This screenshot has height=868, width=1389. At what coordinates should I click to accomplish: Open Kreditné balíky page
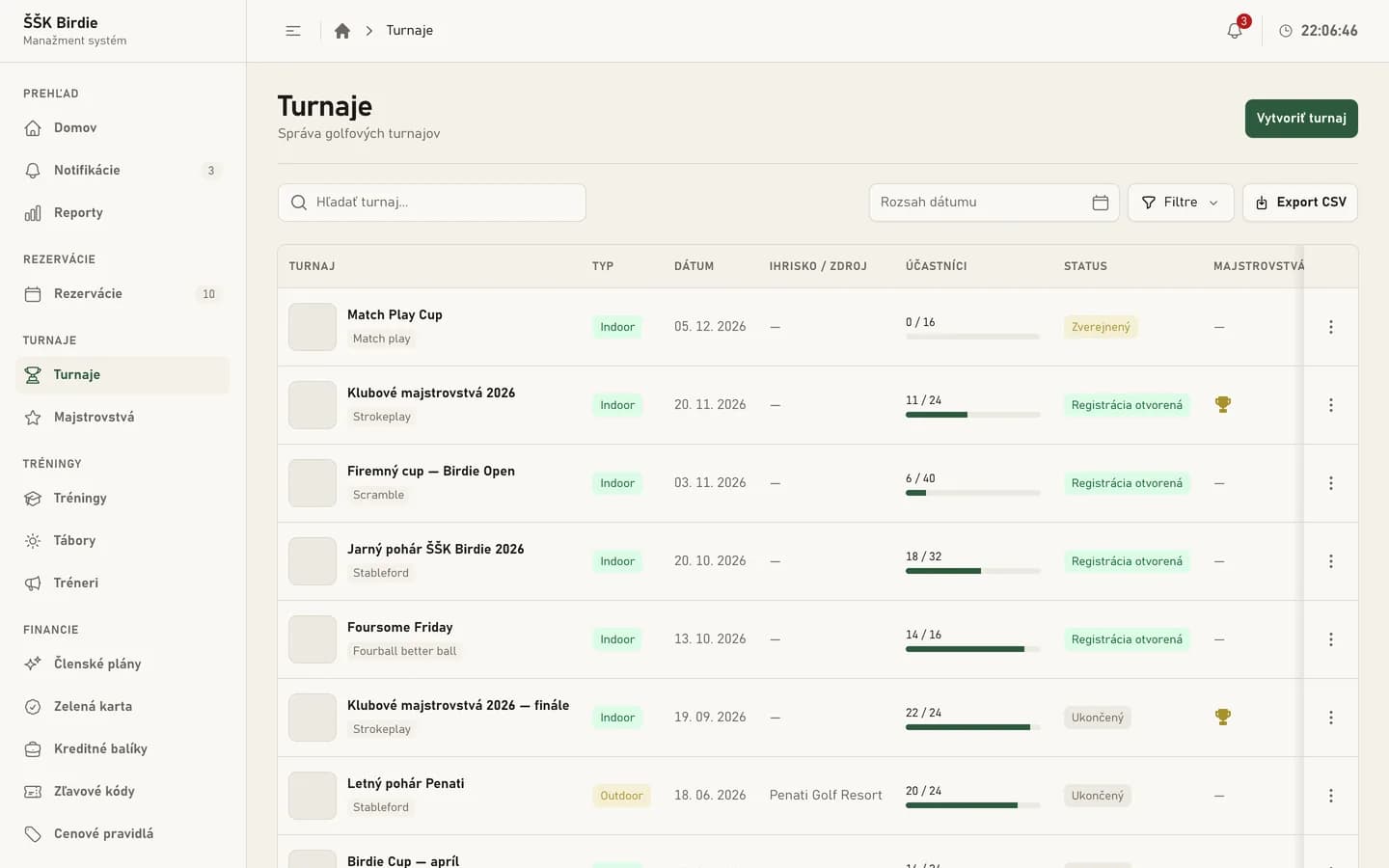coord(123,749)
